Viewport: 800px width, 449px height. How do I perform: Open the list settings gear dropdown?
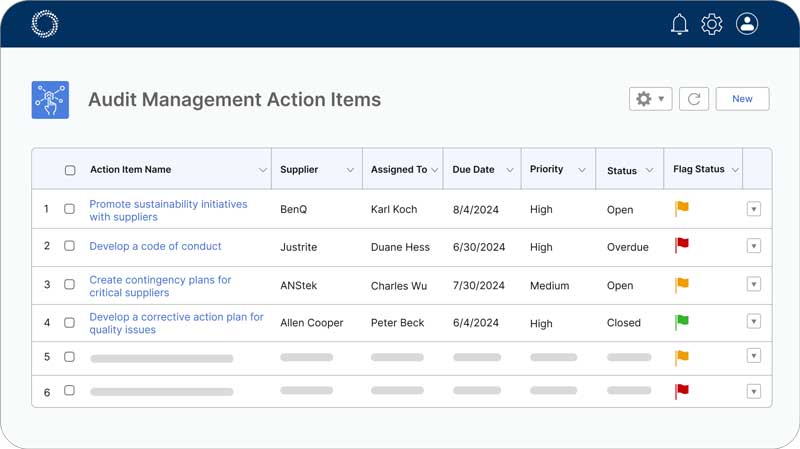650,99
